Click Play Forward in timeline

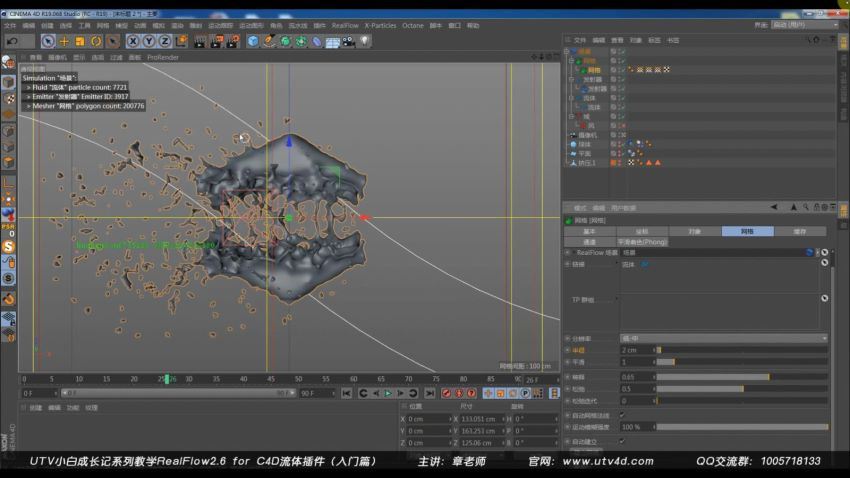(388, 393)
